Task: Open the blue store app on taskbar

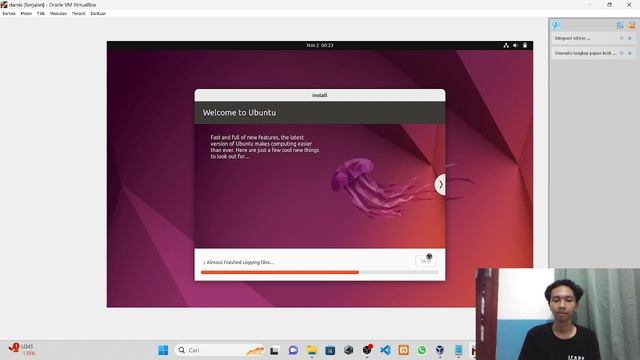Action: coord(330,350)
